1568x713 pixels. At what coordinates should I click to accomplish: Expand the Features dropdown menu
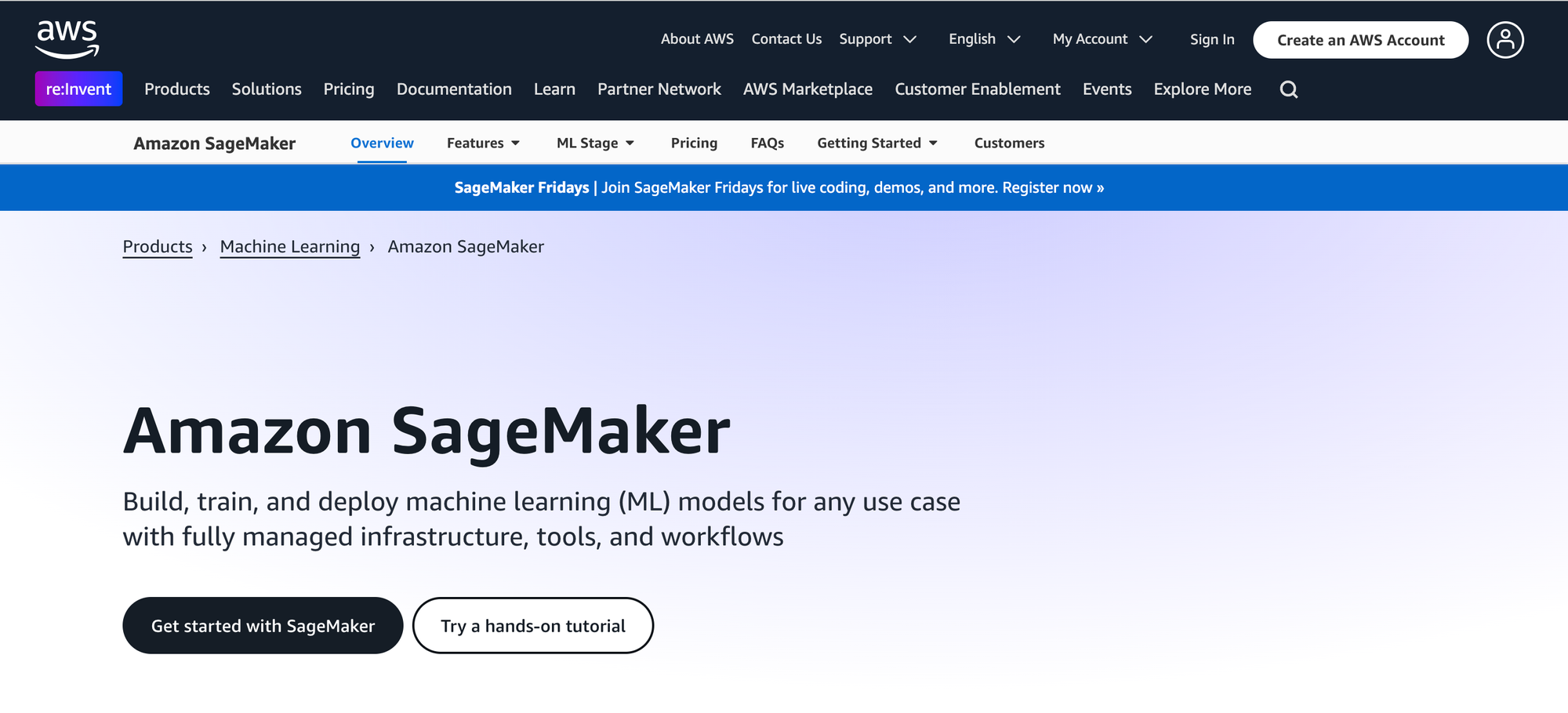[483, 143]
